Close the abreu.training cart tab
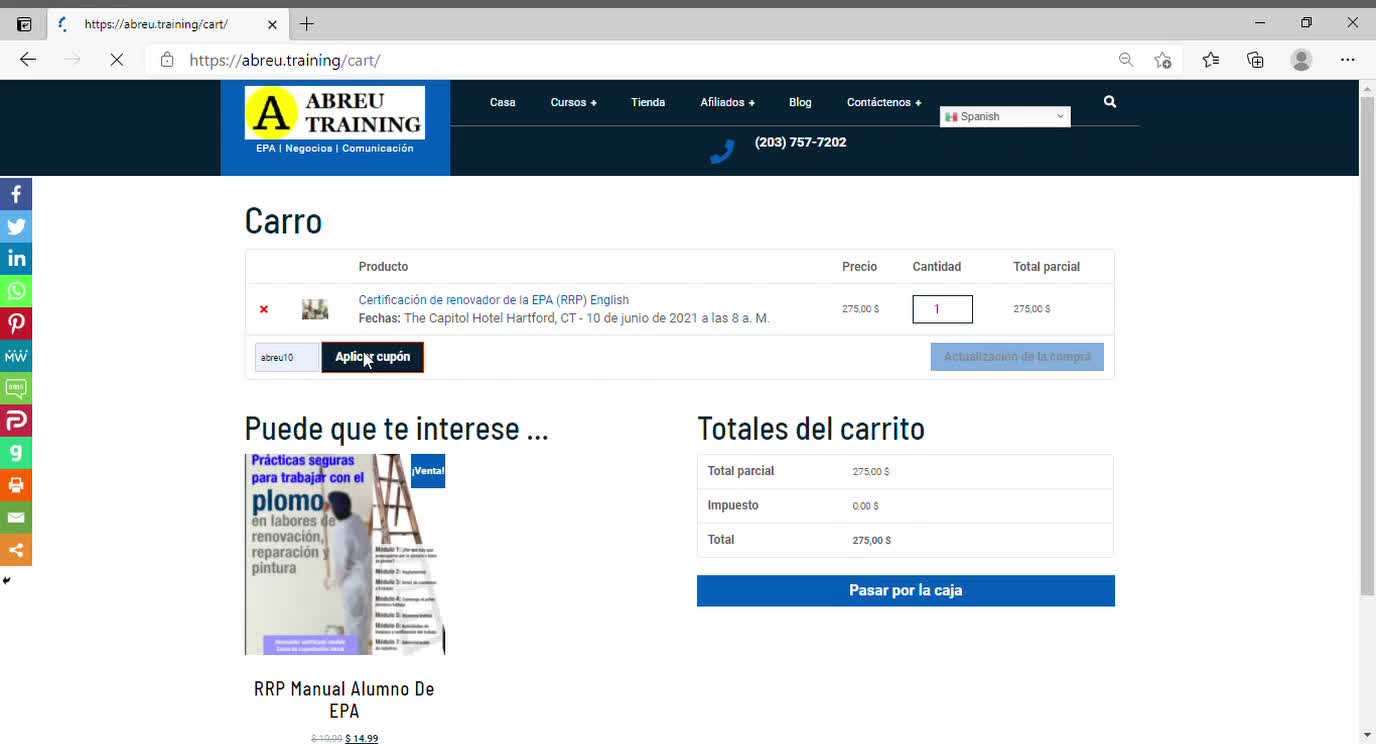 click(x=273, y=24)
